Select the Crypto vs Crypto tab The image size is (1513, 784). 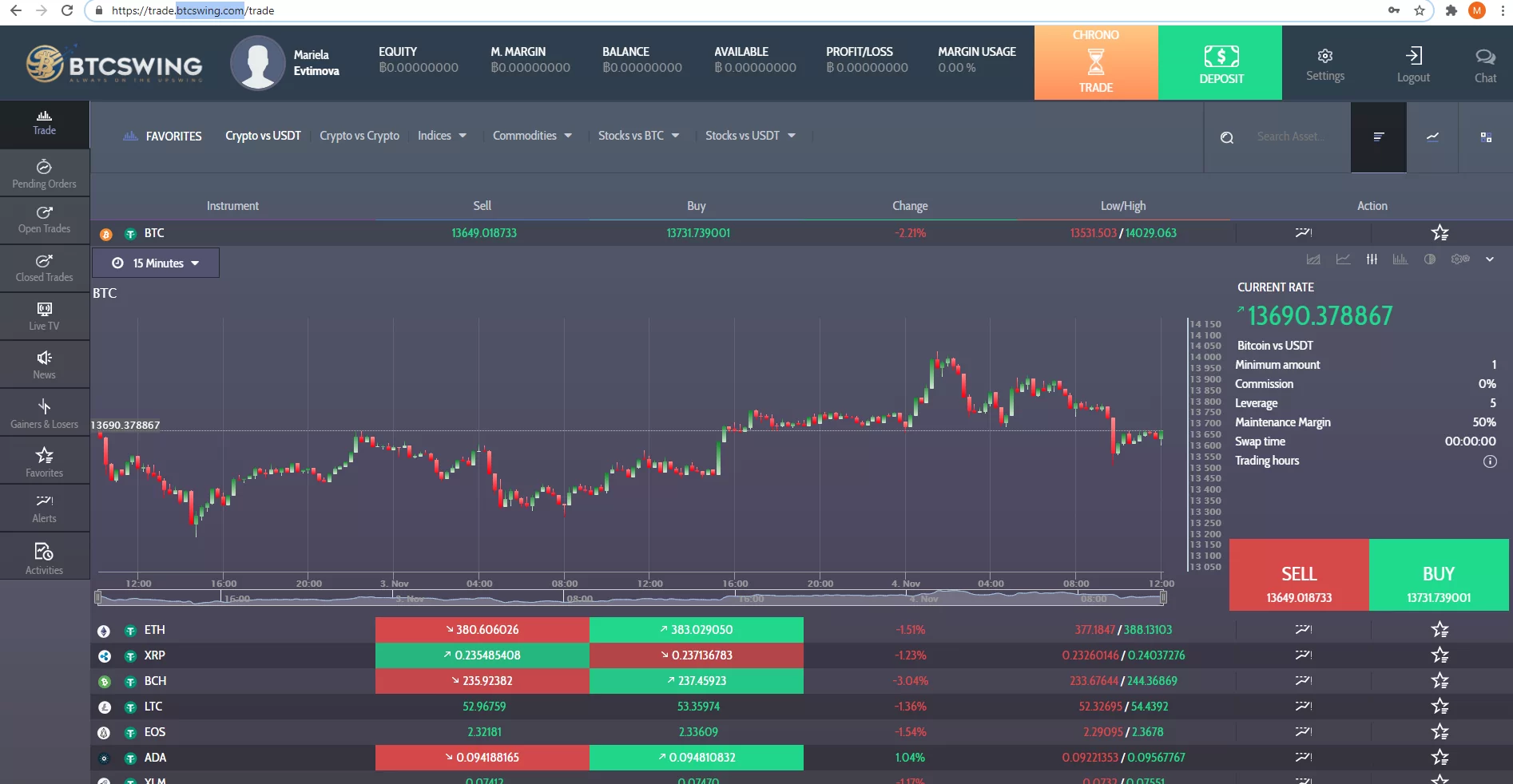click(359, 136)
